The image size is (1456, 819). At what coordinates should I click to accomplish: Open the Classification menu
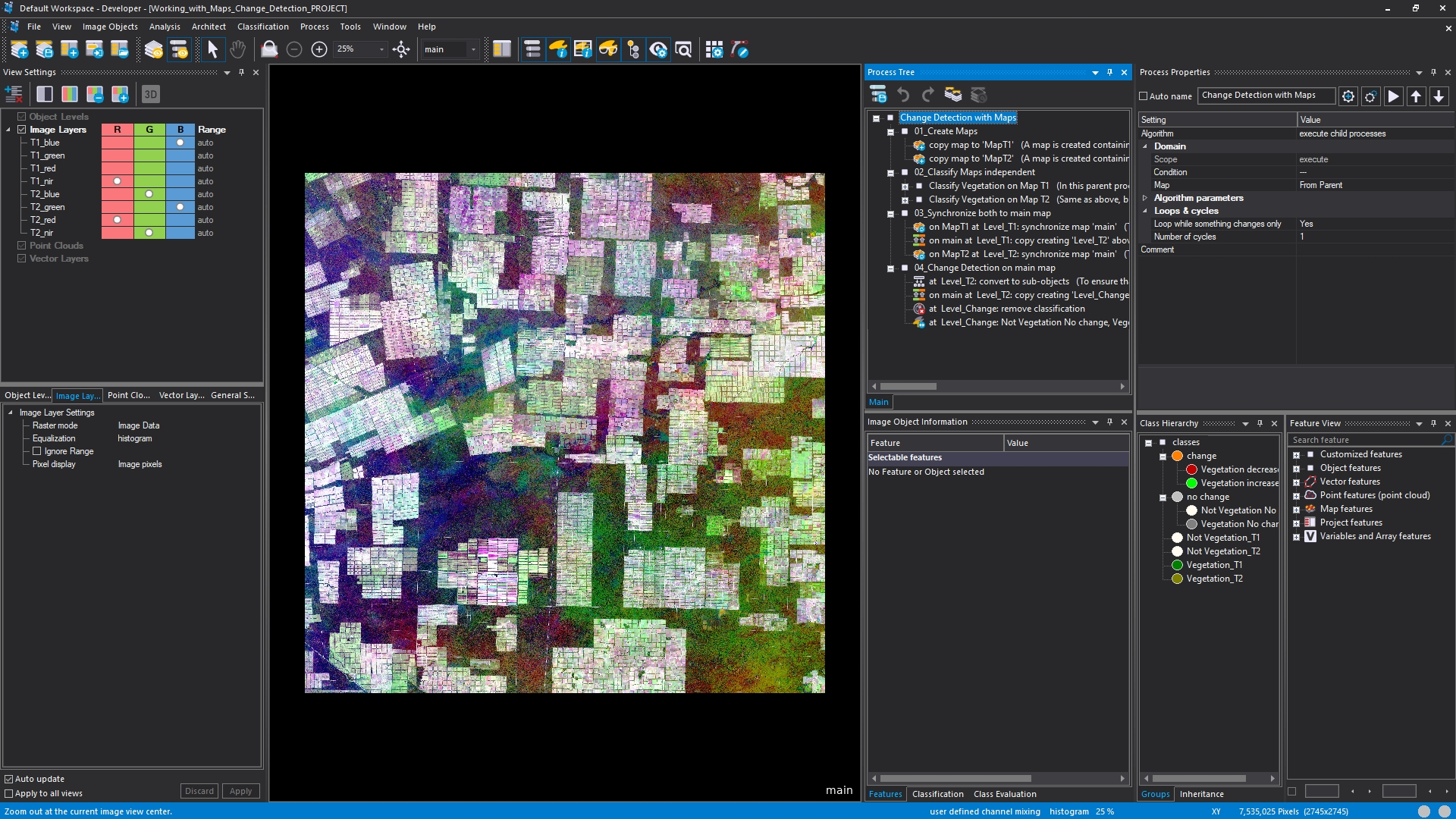(x=262, y=27)
